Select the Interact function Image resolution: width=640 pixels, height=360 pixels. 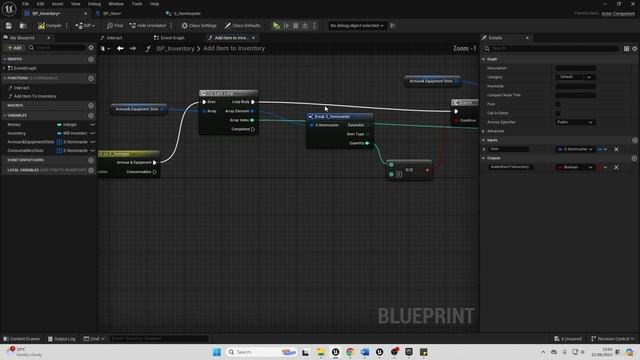click(x=22, y=88)
